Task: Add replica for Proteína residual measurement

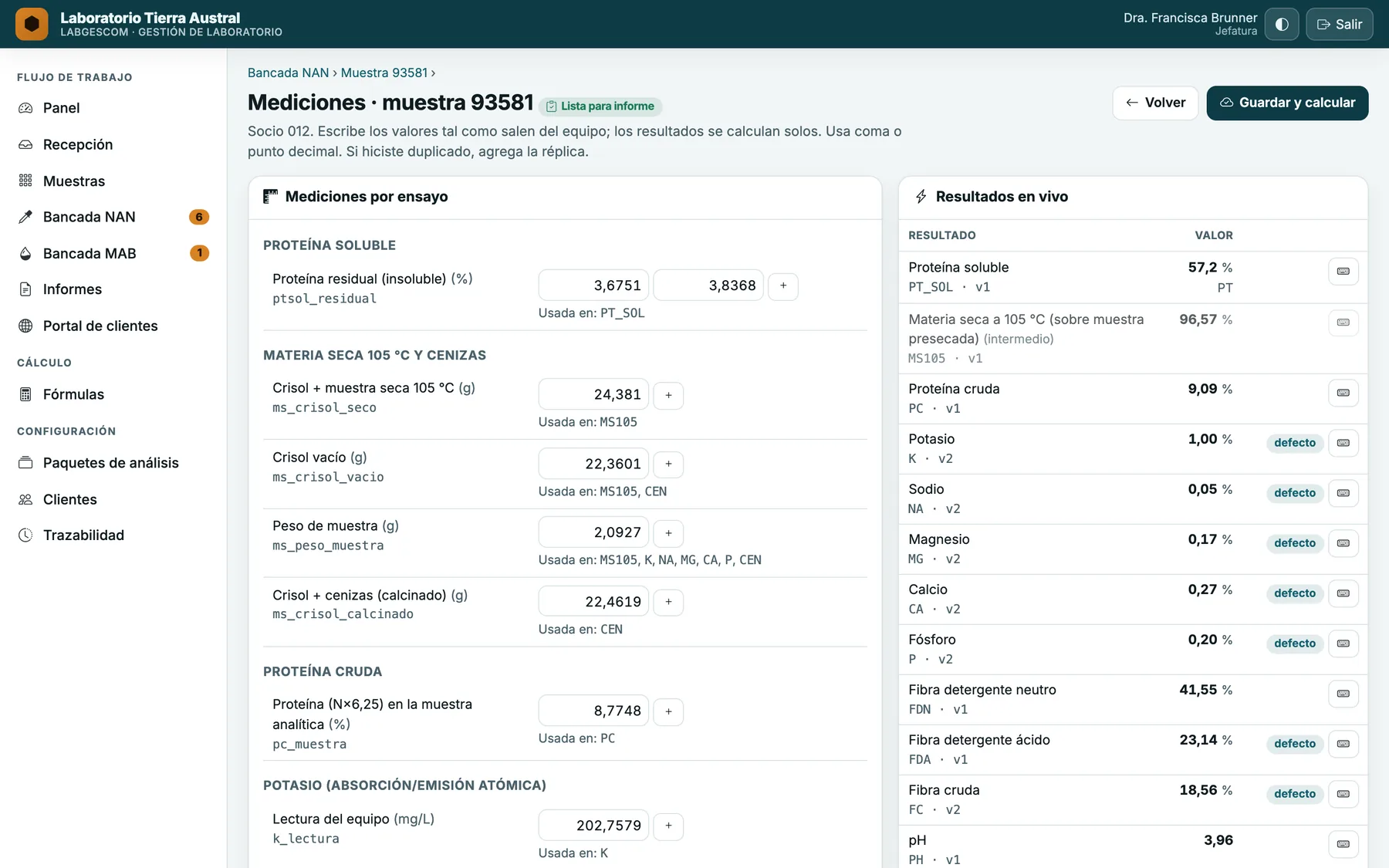Action: click(x=783, y=285)
